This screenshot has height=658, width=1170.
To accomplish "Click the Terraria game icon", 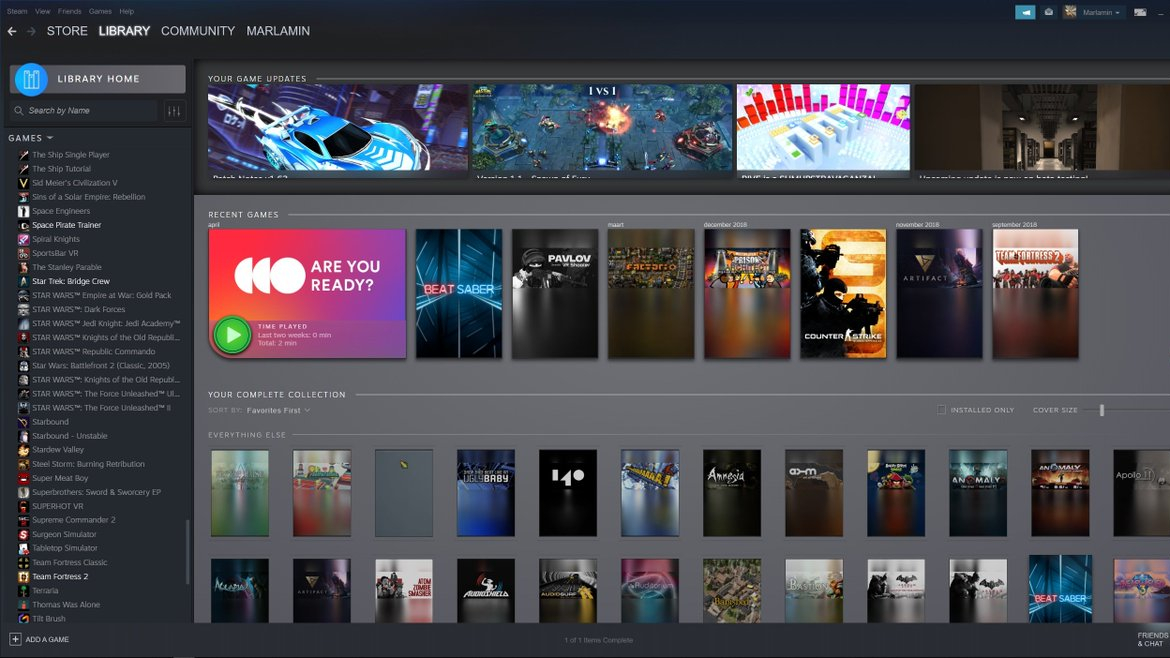I will point(23,591).
